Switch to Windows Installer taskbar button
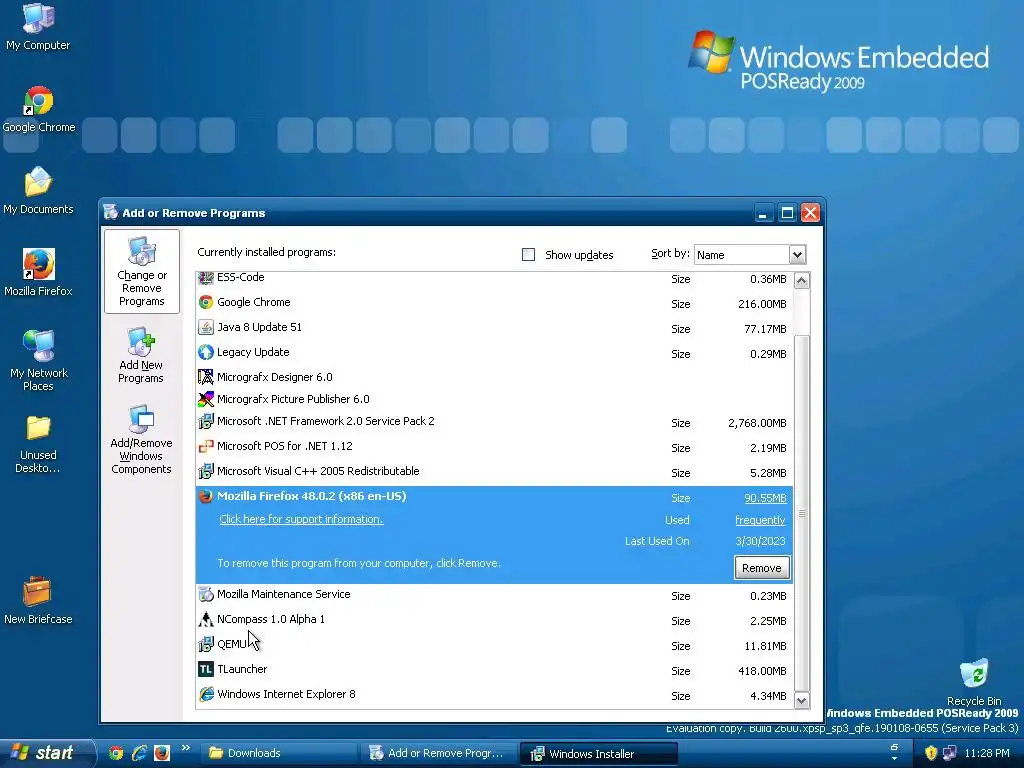Viewport: 1024px width, 768px height. [x=599, y=754]
